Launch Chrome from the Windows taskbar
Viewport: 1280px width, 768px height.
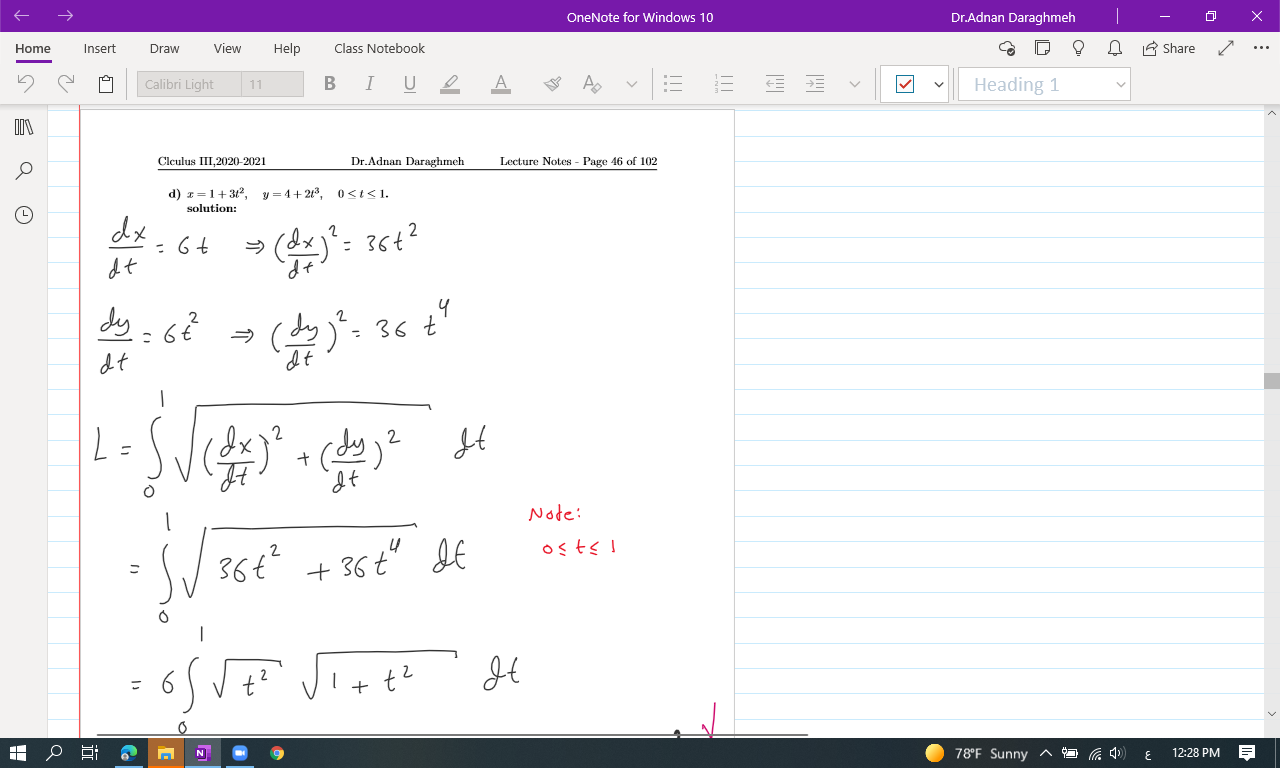(277, 753)
